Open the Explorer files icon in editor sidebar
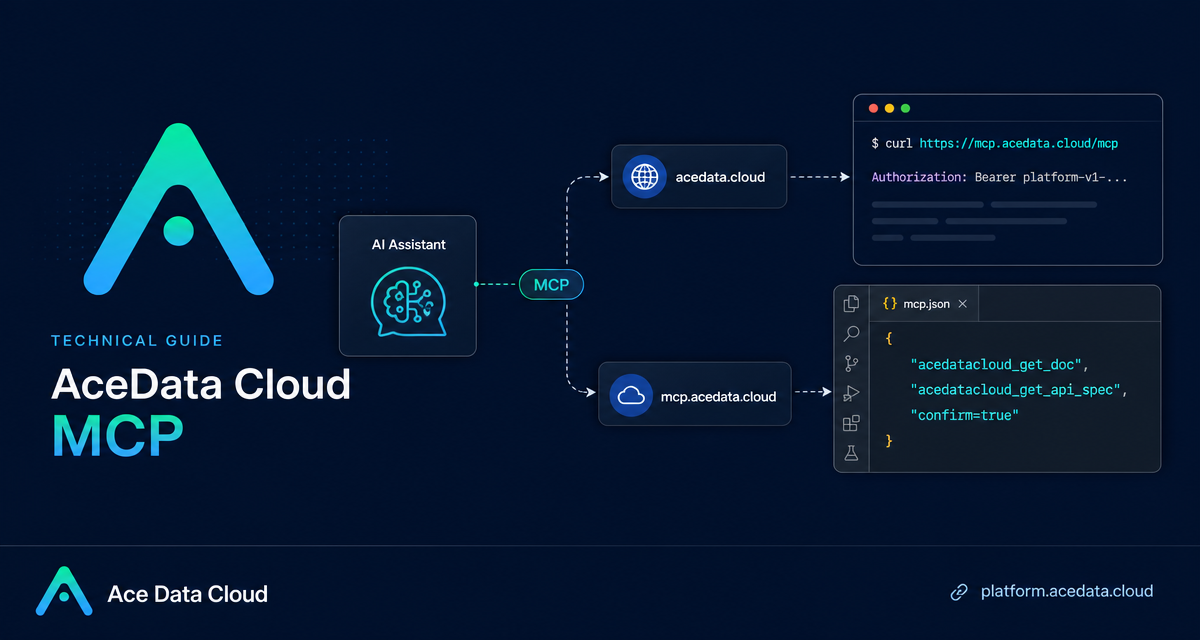This screenshot has width=1200, height=640. [852, 304]
